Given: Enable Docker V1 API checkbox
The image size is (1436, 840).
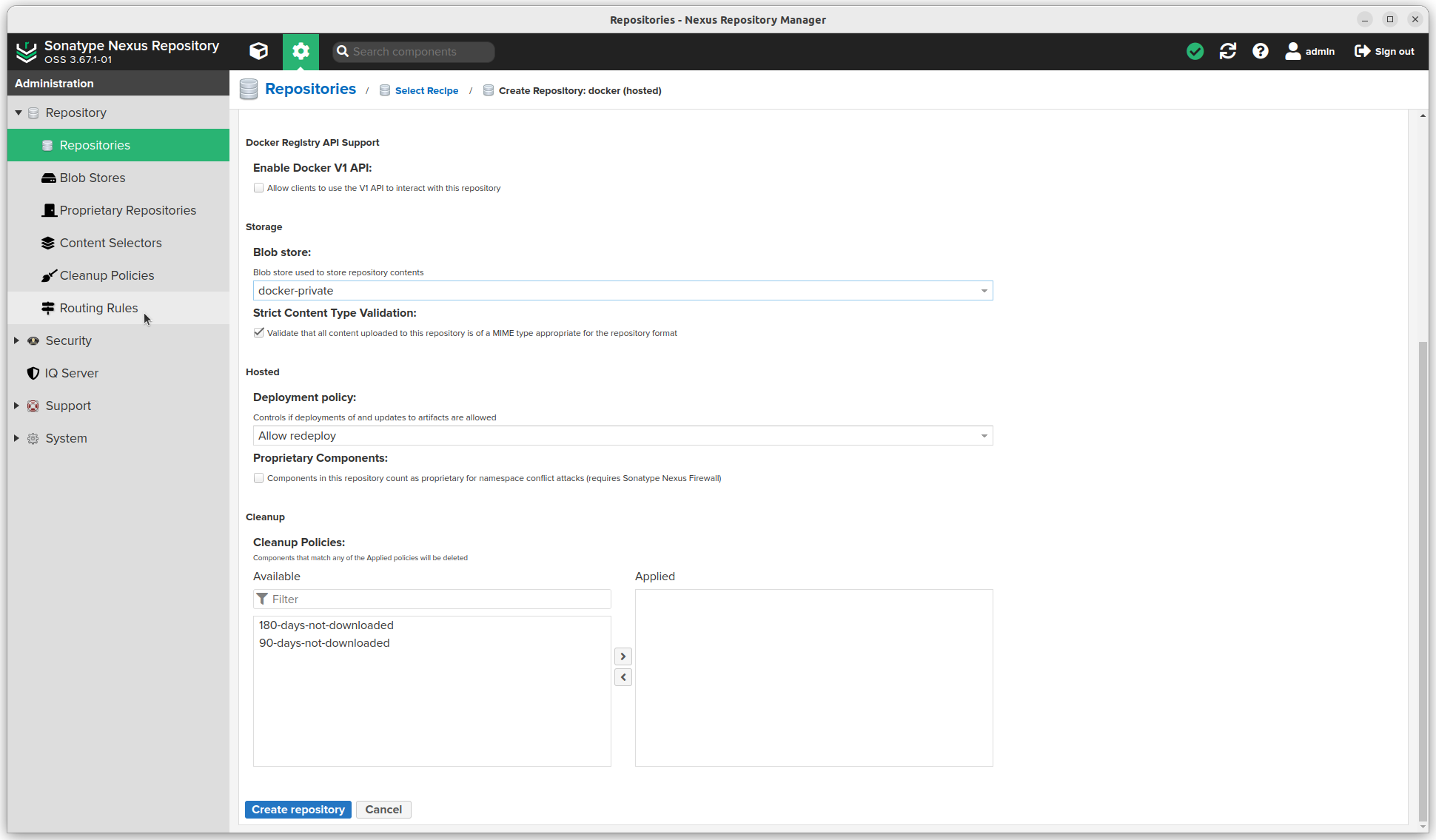Looking at the screenshot, I should pos(258,188).
